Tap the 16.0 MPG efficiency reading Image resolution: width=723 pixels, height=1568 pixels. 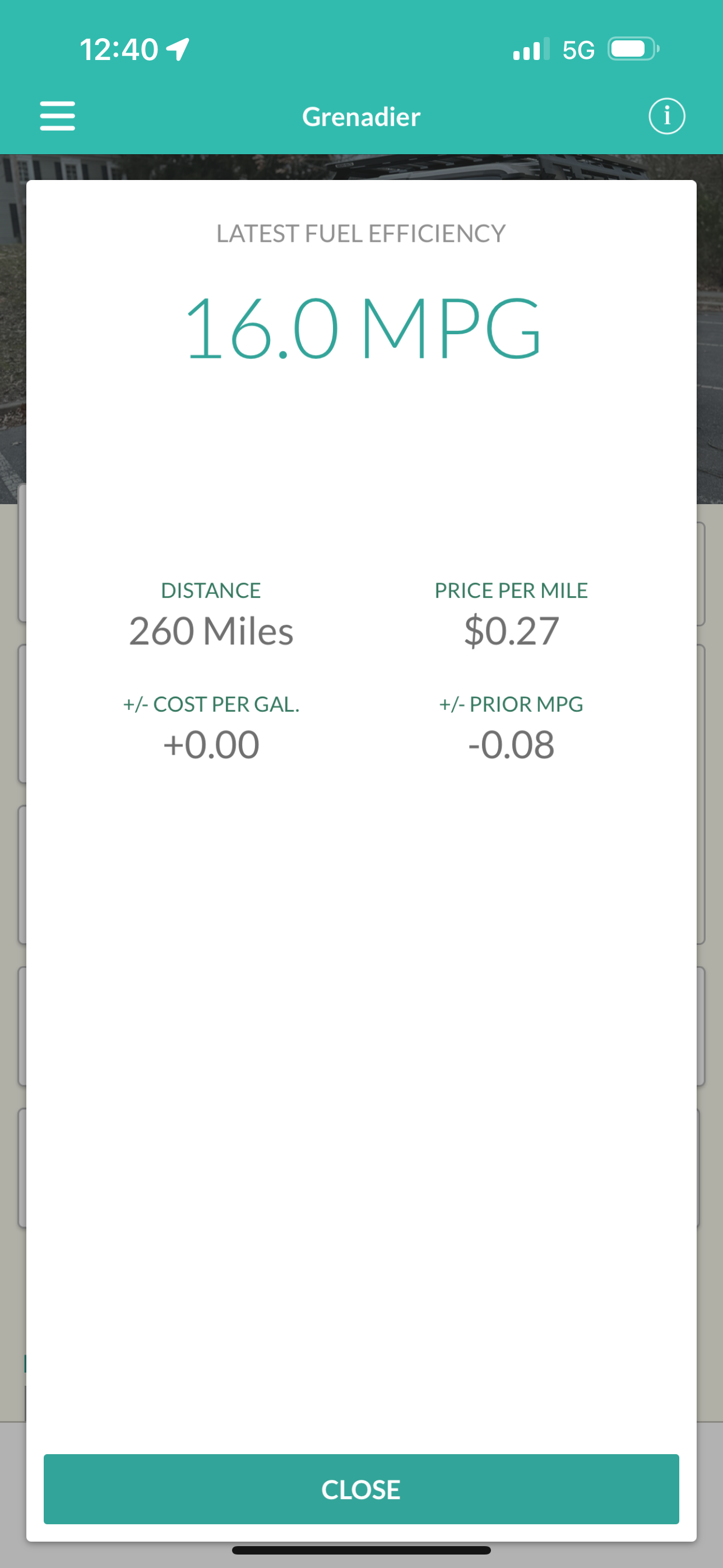point(361,329)
